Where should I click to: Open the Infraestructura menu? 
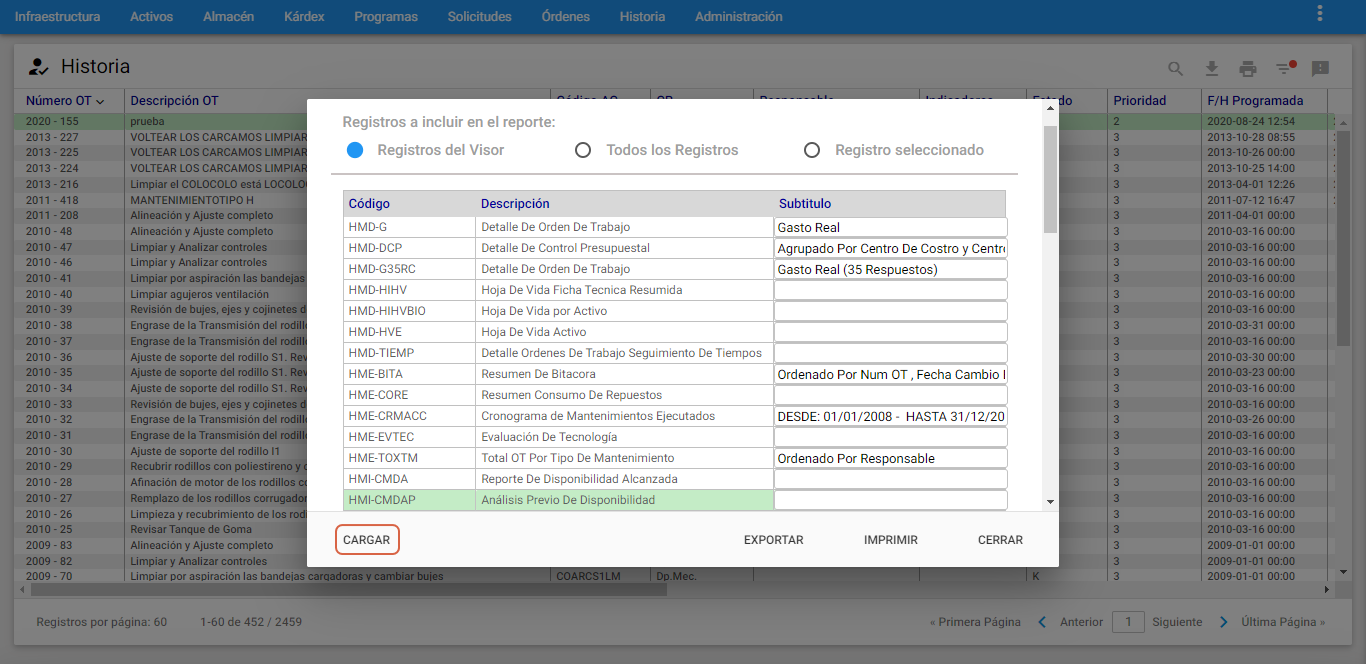coord(57,17)
